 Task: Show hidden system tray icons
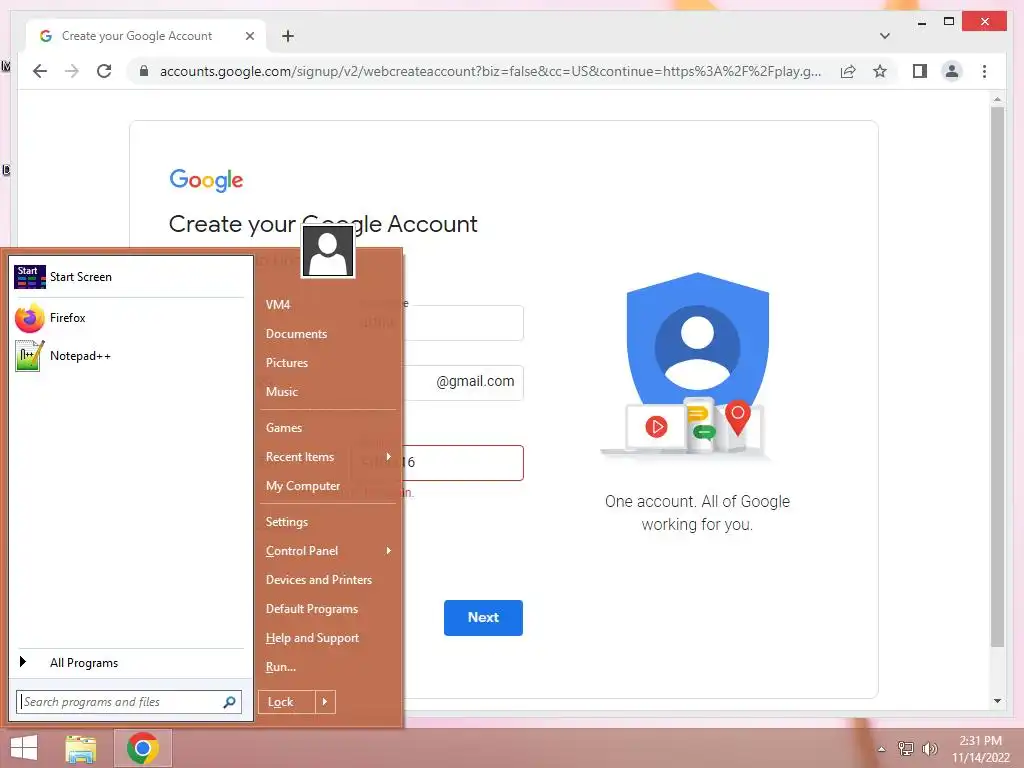tap(882, 749)
